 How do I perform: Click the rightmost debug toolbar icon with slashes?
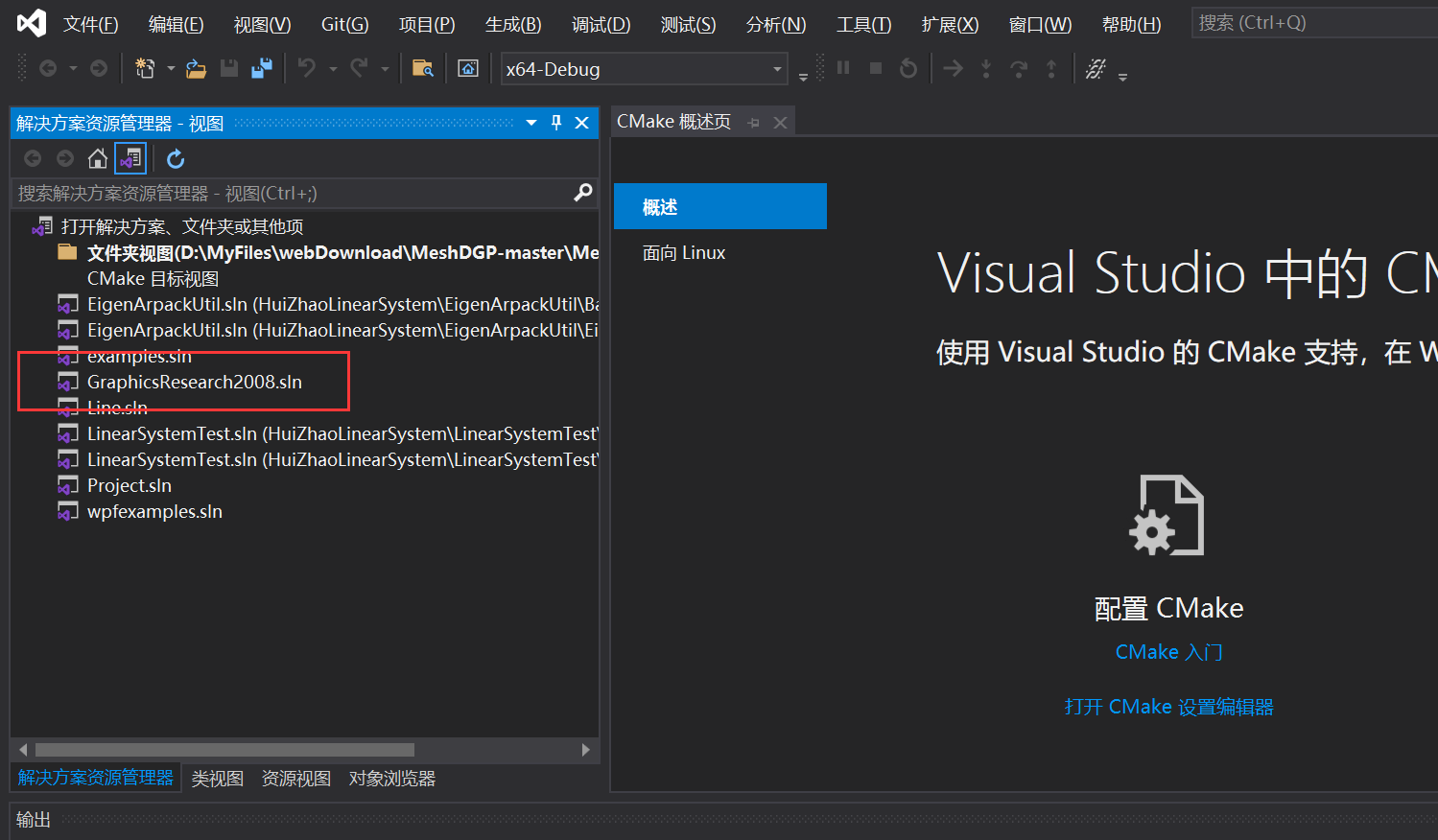click(1096, 68)
